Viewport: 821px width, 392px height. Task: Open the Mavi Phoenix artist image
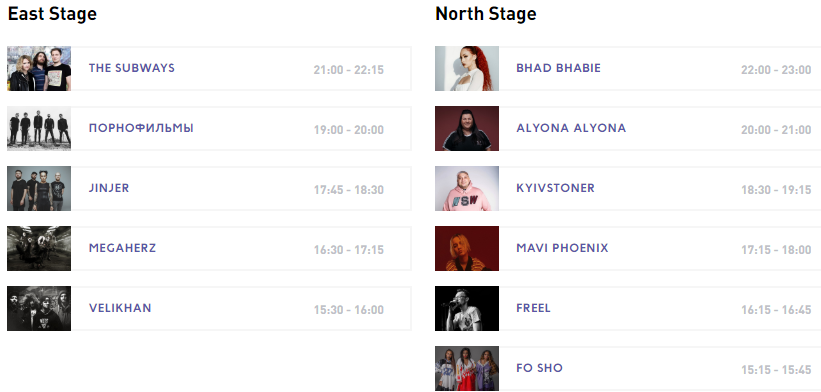[467, 248]
